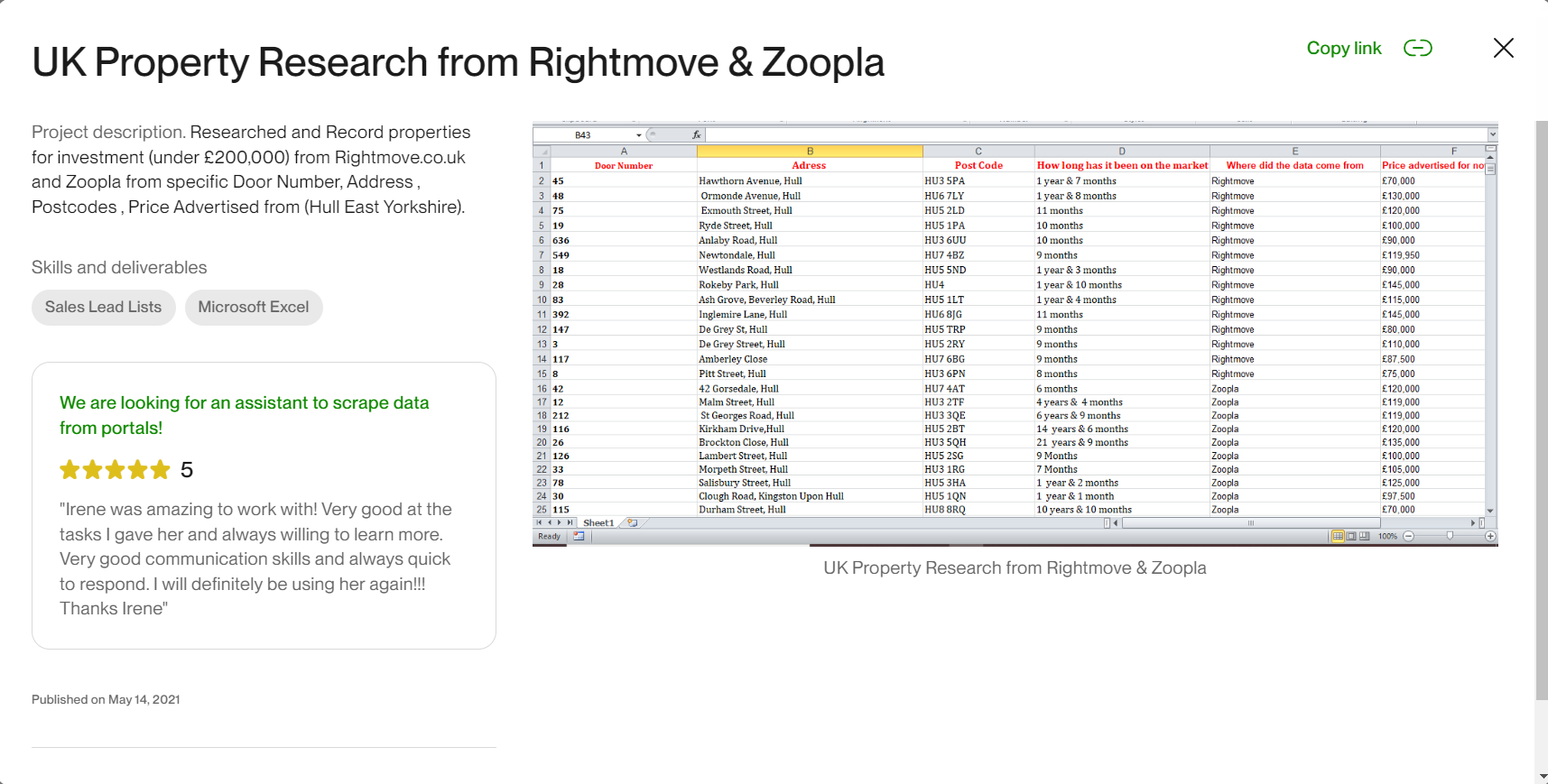Click the Name Box showing B43

pyautogui.click(x=584, y=135)
